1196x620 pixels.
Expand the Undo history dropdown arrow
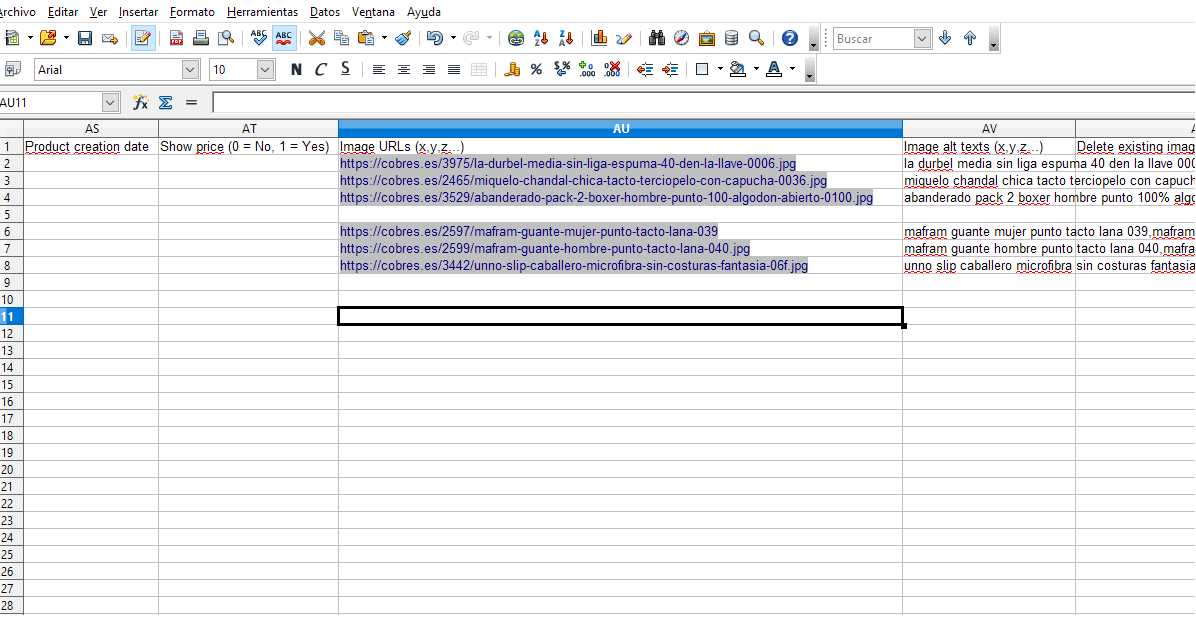pyautogui.click(x=453, y=38)
